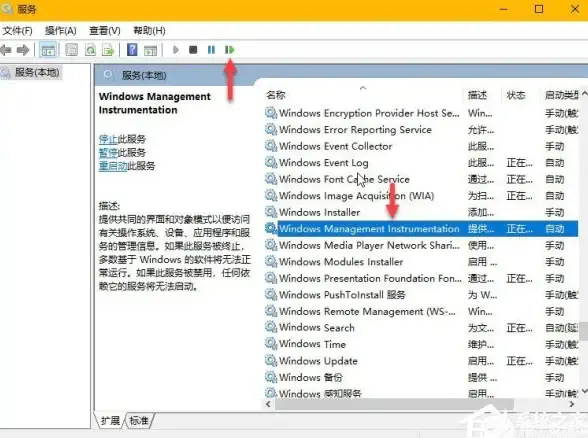Screen dimensions: 588x438
Task: Click the 停止 service link
Action: click(108, 139)
